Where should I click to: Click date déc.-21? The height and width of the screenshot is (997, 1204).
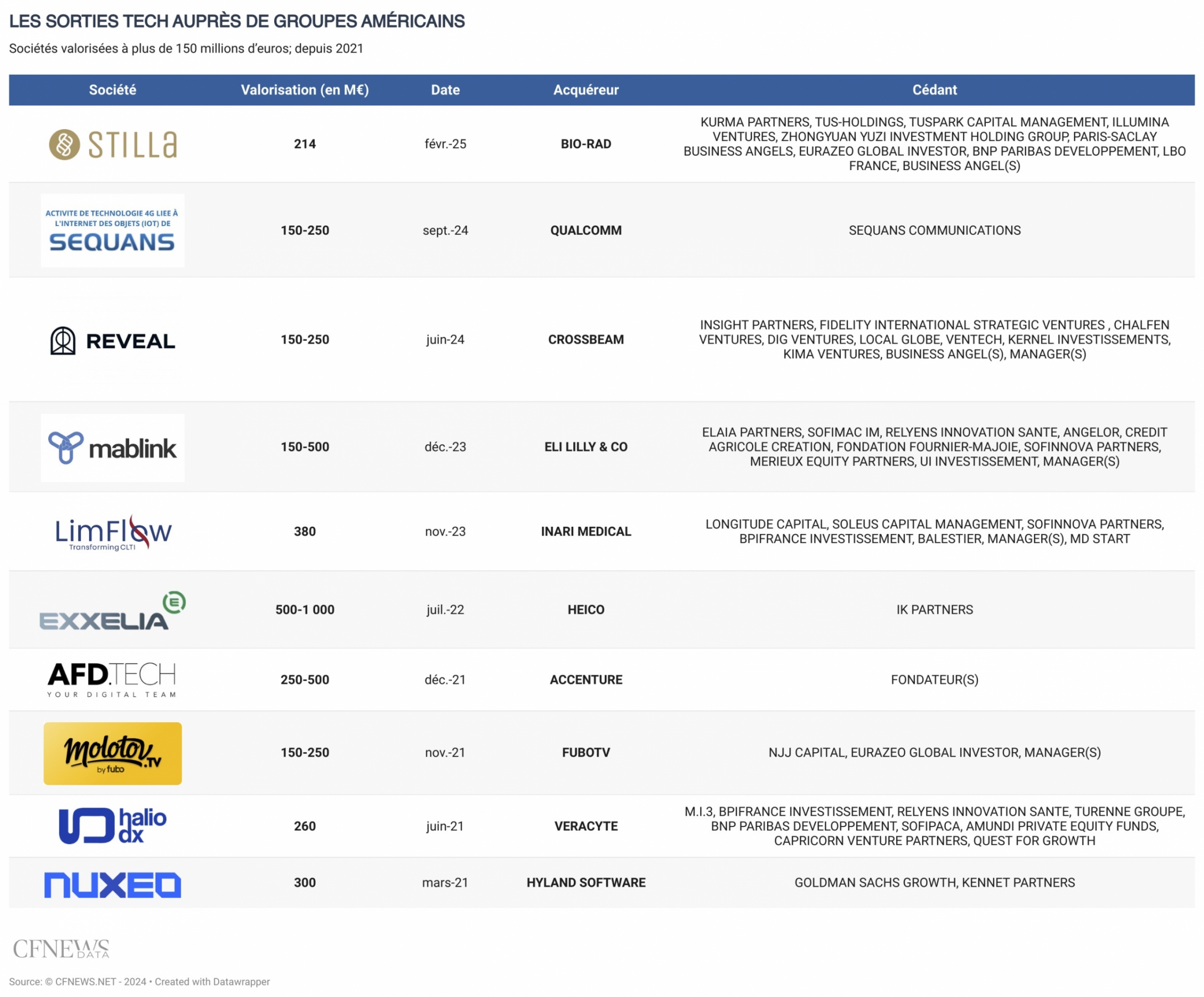tap(445, 680)
